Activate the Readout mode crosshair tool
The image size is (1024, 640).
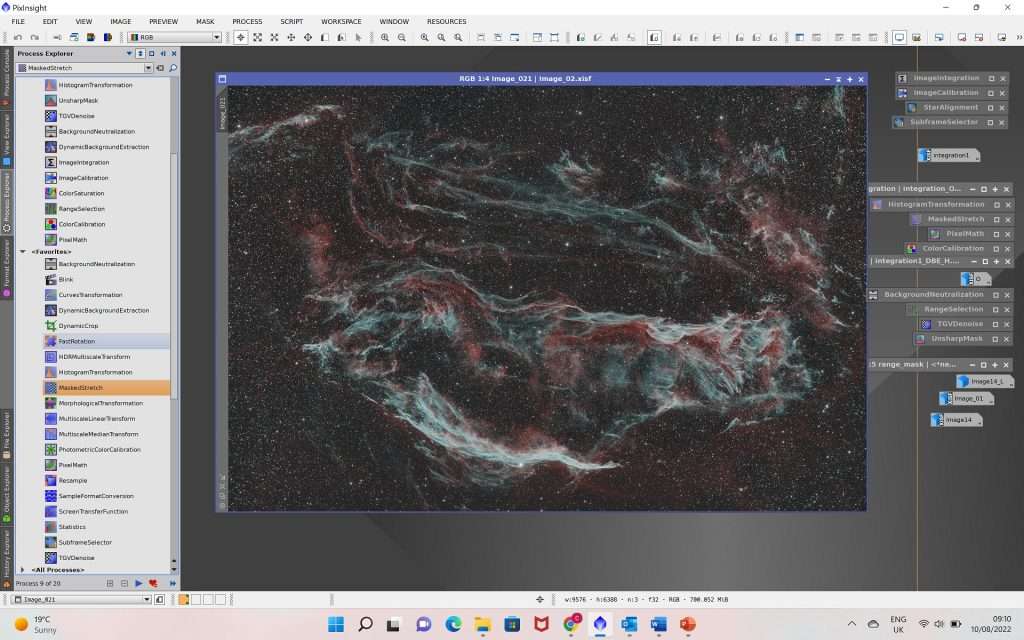pos(241,38)
